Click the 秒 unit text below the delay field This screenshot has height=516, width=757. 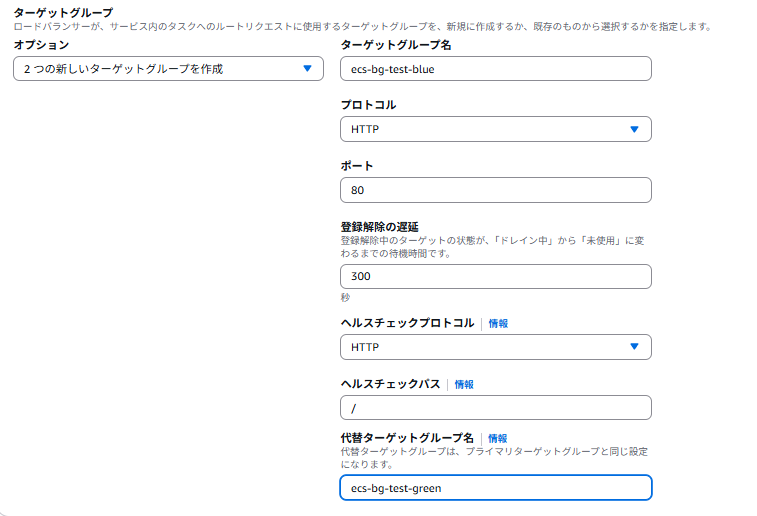pos(345,298)
